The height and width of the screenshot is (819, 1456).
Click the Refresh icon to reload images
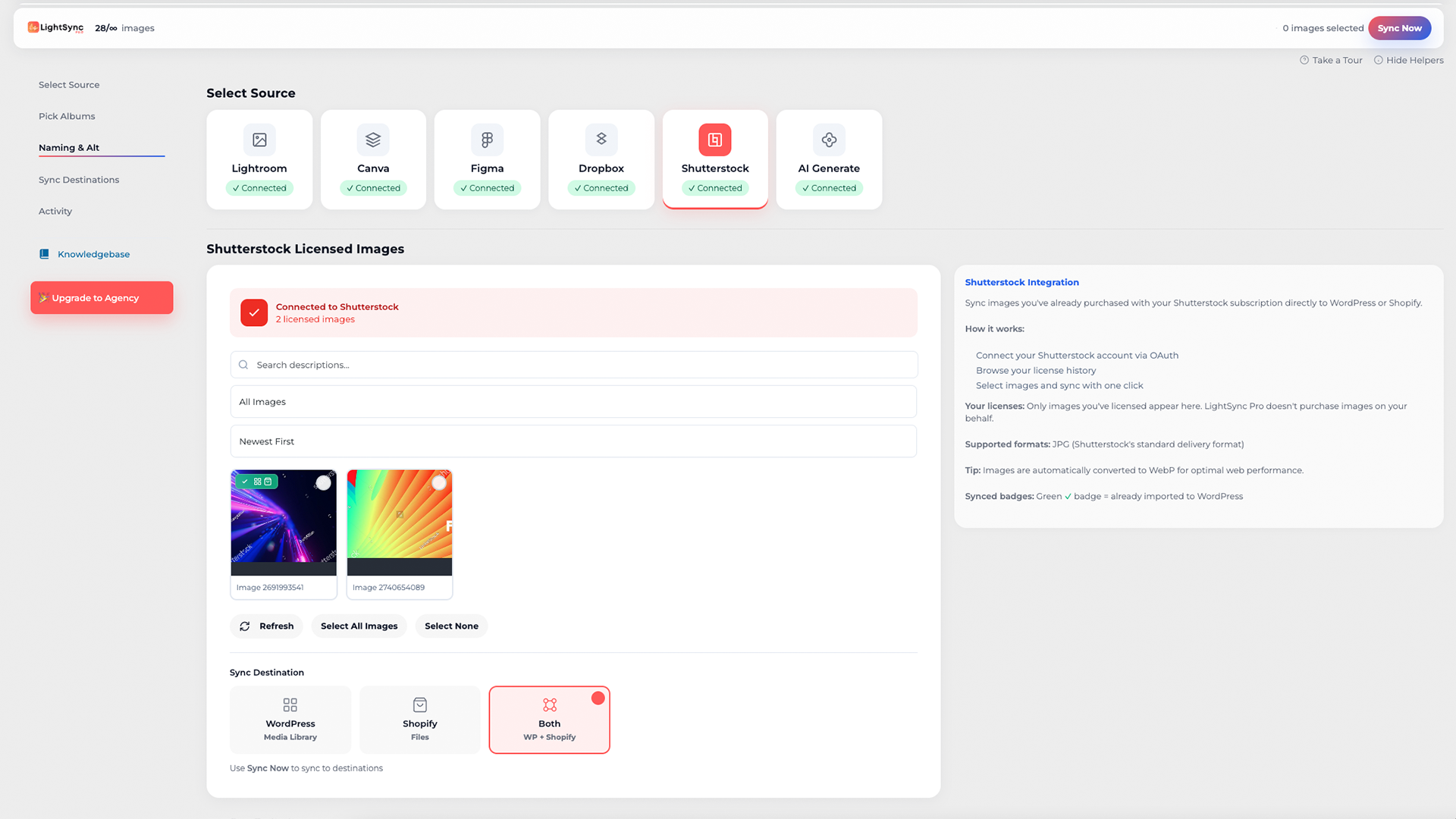(x=245, y=626)
